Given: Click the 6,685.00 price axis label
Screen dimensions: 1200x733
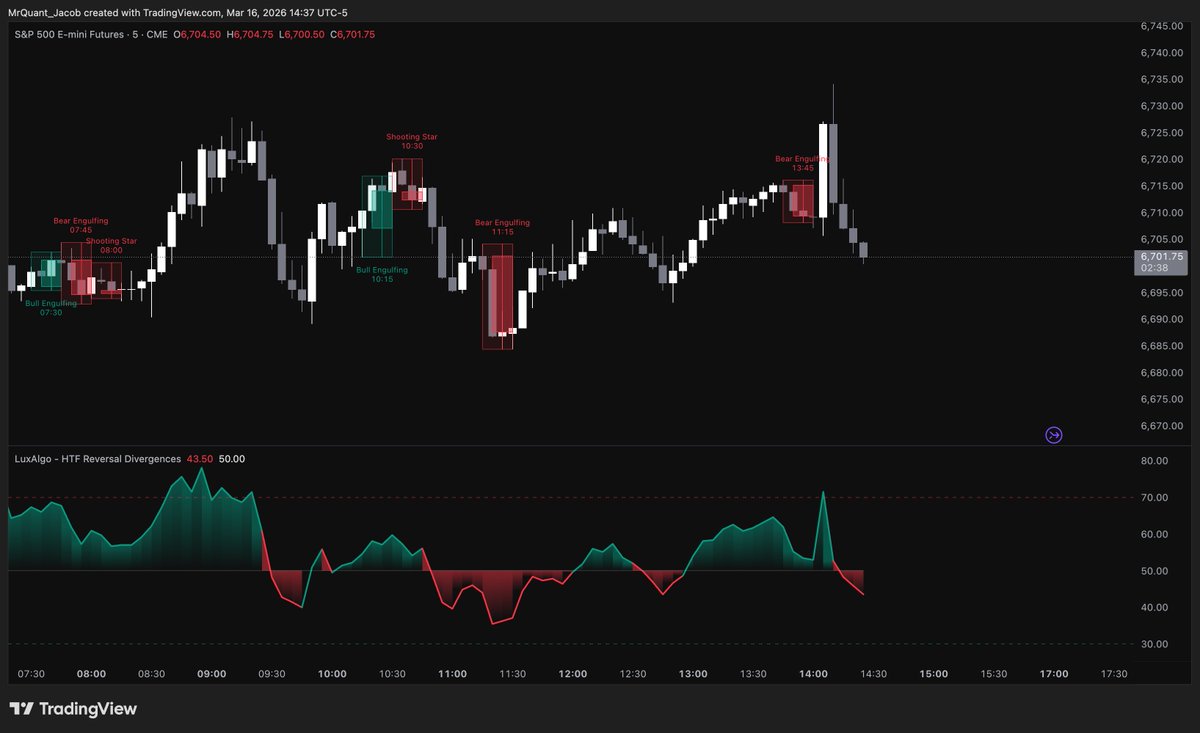Looking at the screenshot, I should [1162, 346].
